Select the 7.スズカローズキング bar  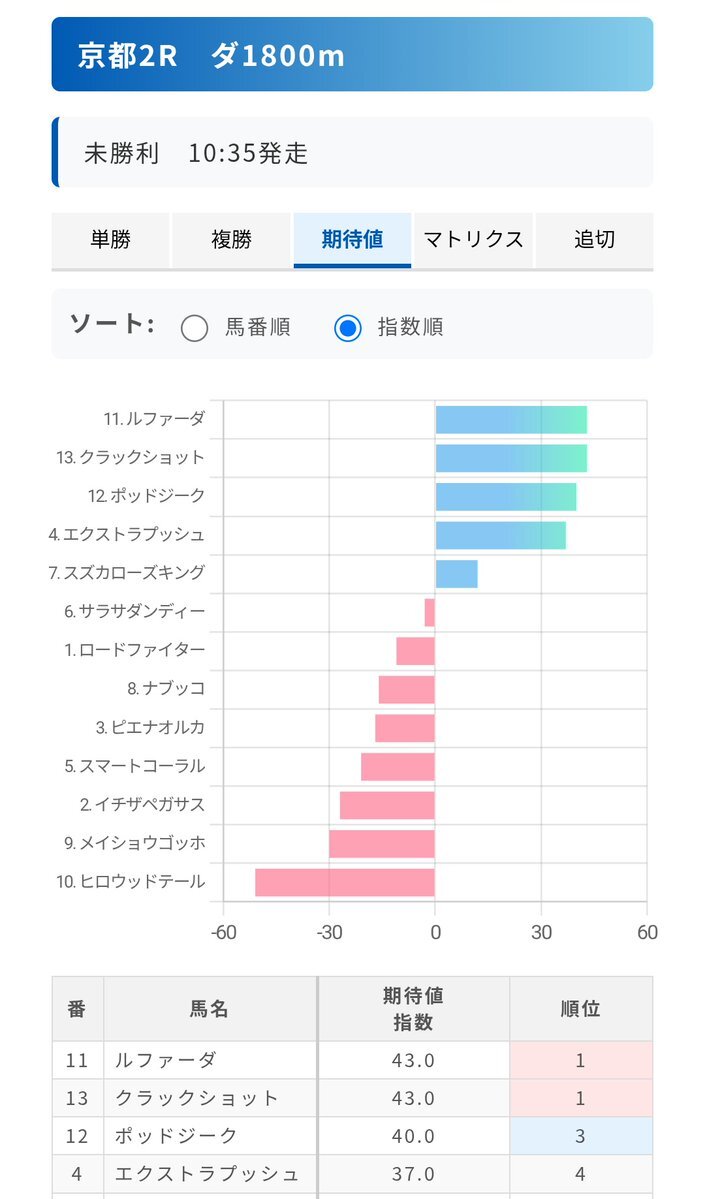456,573
